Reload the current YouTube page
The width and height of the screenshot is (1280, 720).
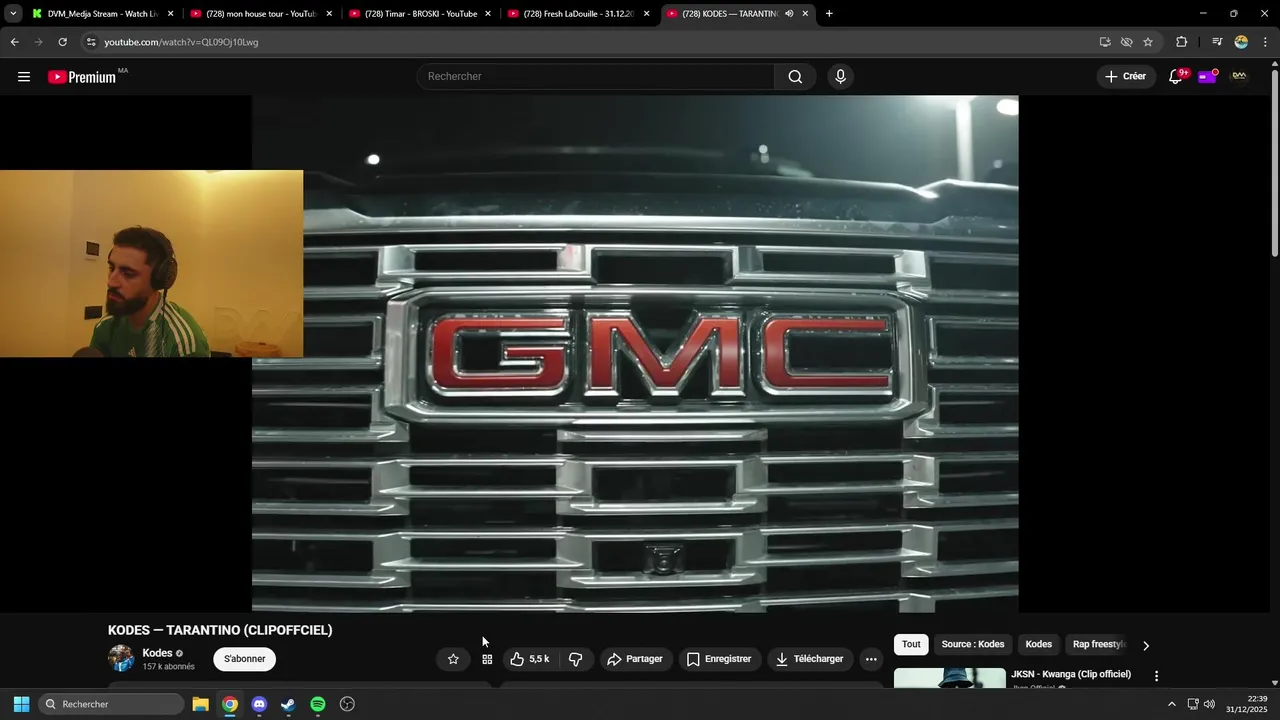tap(62, 42)
